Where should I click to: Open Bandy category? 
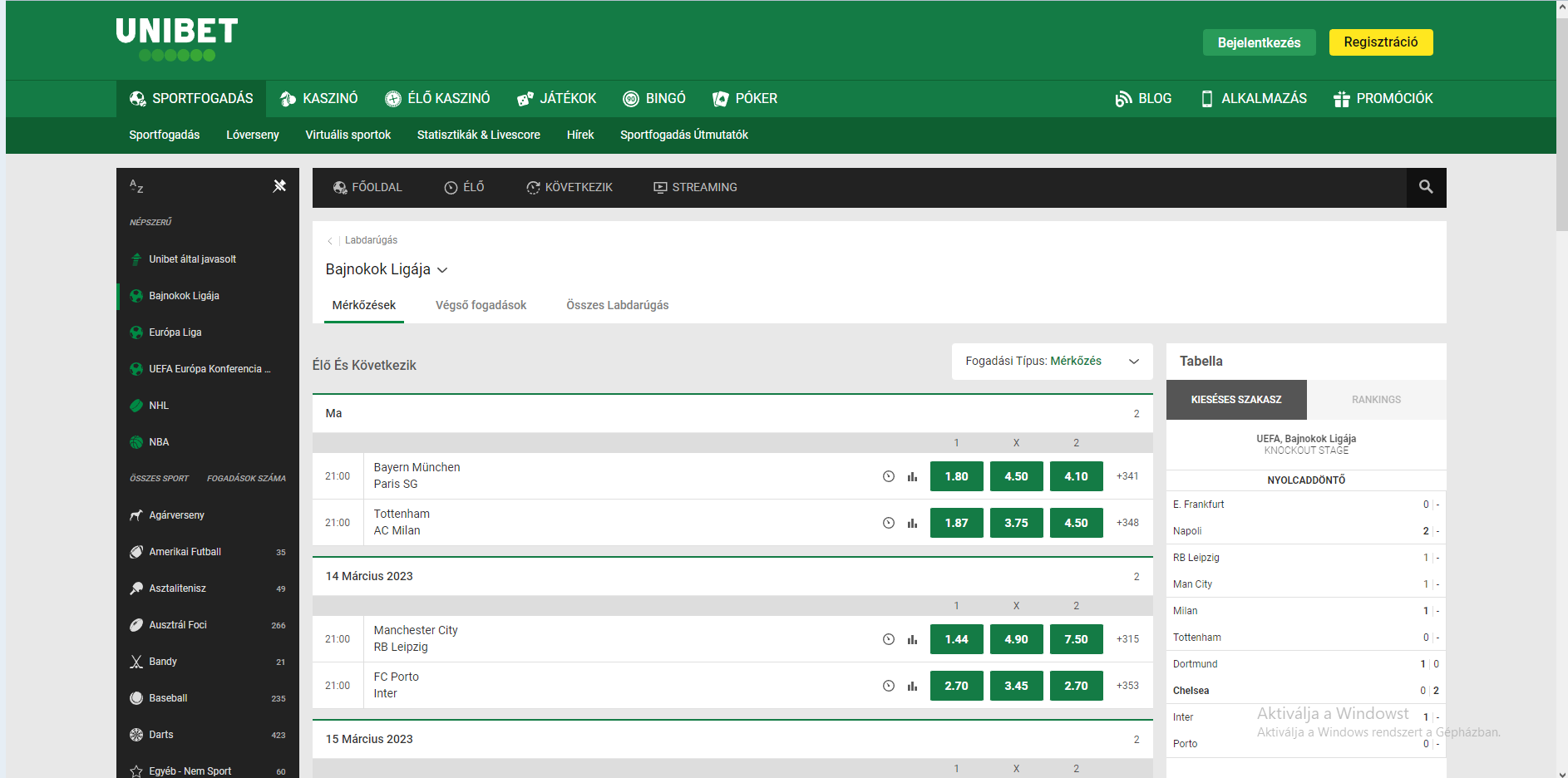[208, 662]
